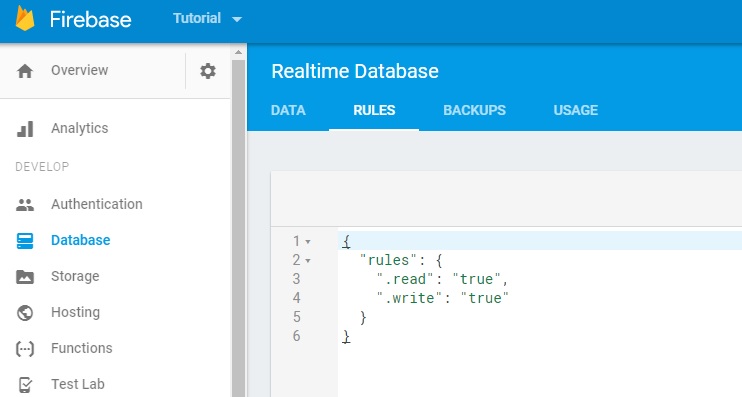Collapse code fold arrow on line 1
This screenshot has height=397, width=742.
[x=308, y=242]
